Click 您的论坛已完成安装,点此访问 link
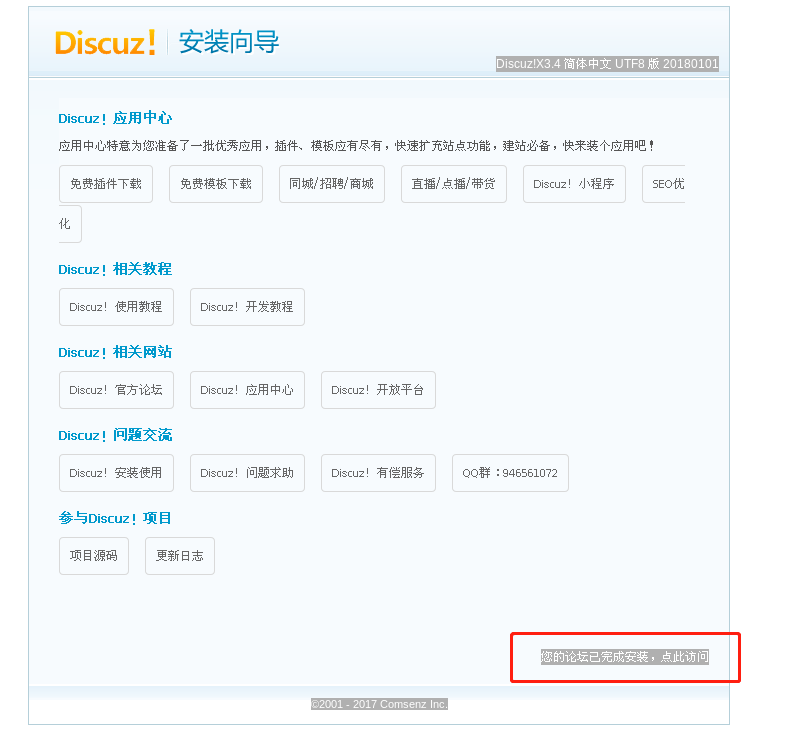Viewport: 805px width, 737px height. coord(624,656)
